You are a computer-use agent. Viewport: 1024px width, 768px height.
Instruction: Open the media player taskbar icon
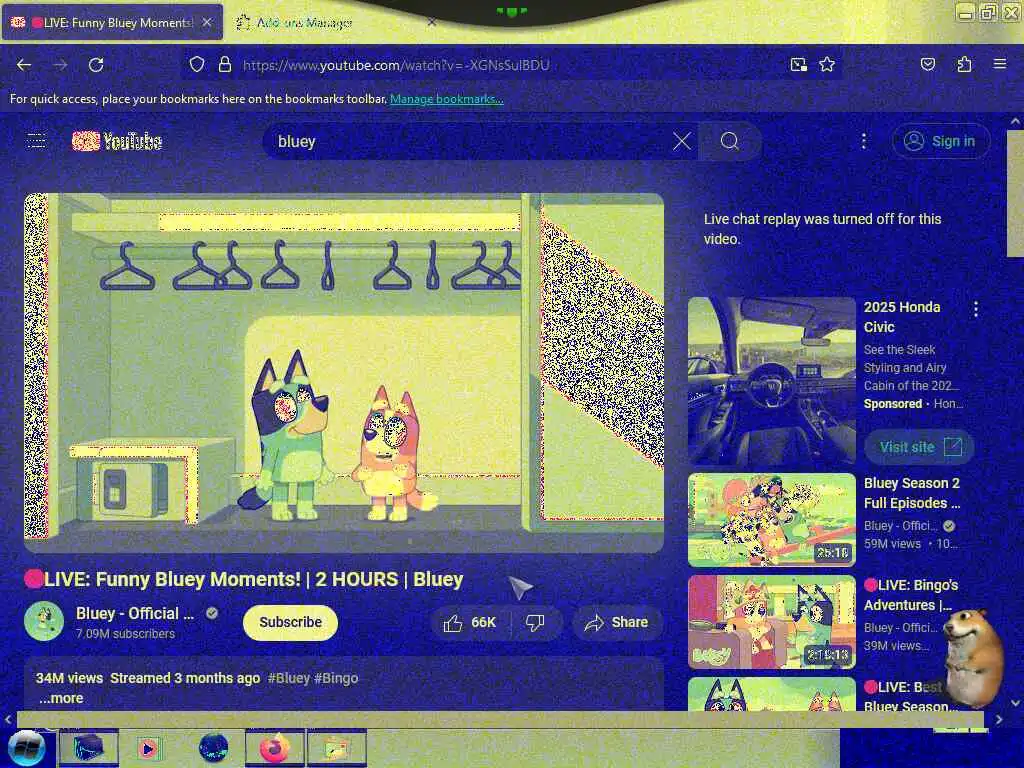click(x=149, y=748)
